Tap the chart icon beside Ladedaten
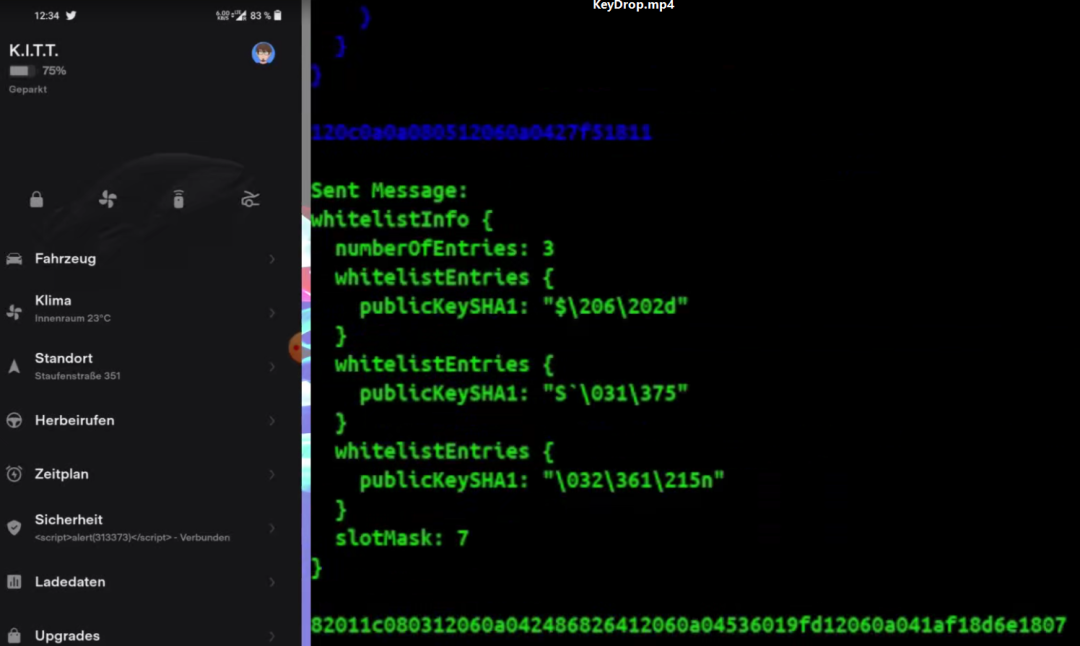1080x646 pixels. pyautogui.click(x=14, y=582)
